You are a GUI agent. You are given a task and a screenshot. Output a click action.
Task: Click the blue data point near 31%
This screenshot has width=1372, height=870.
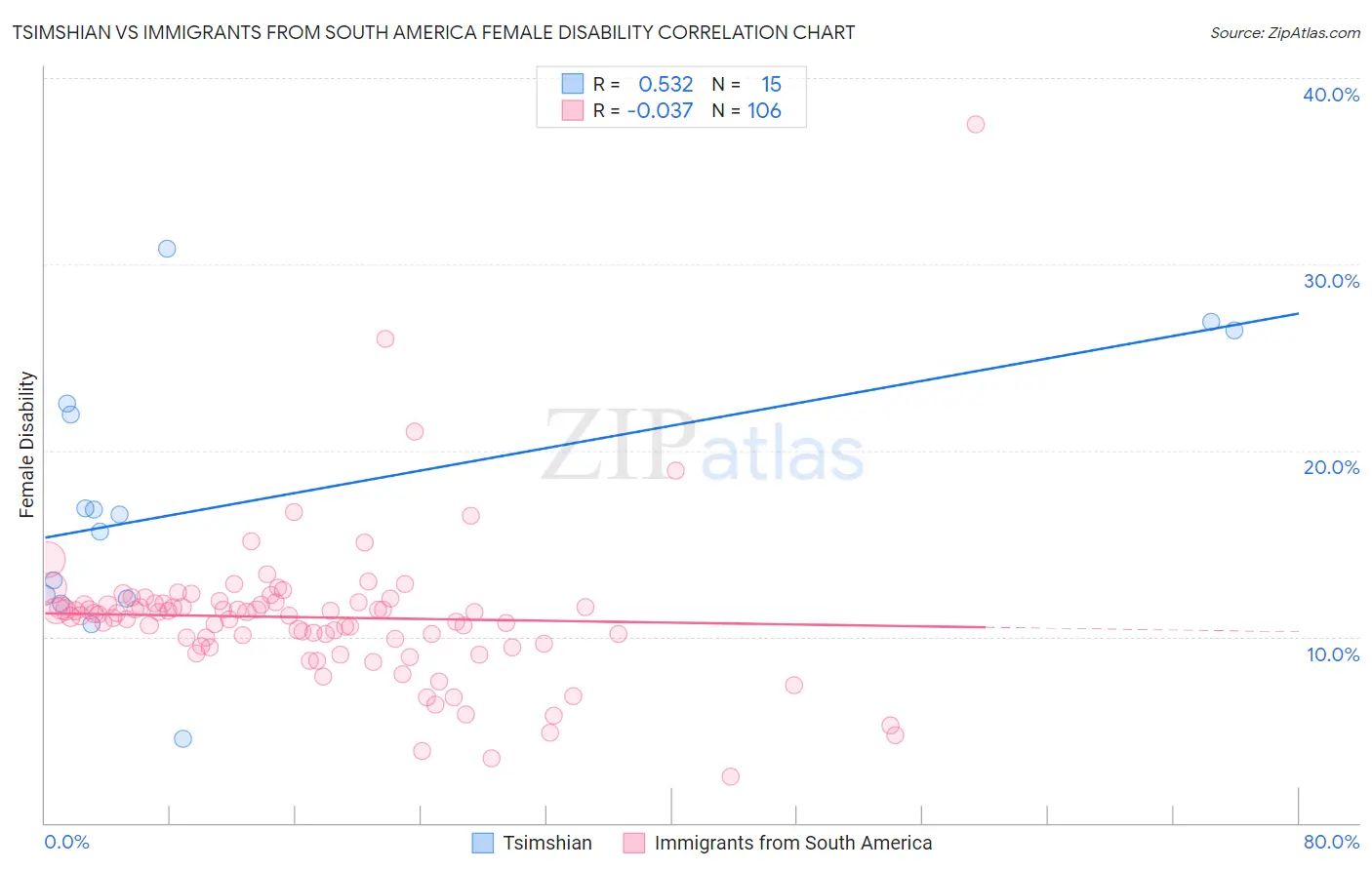point(167,249)
